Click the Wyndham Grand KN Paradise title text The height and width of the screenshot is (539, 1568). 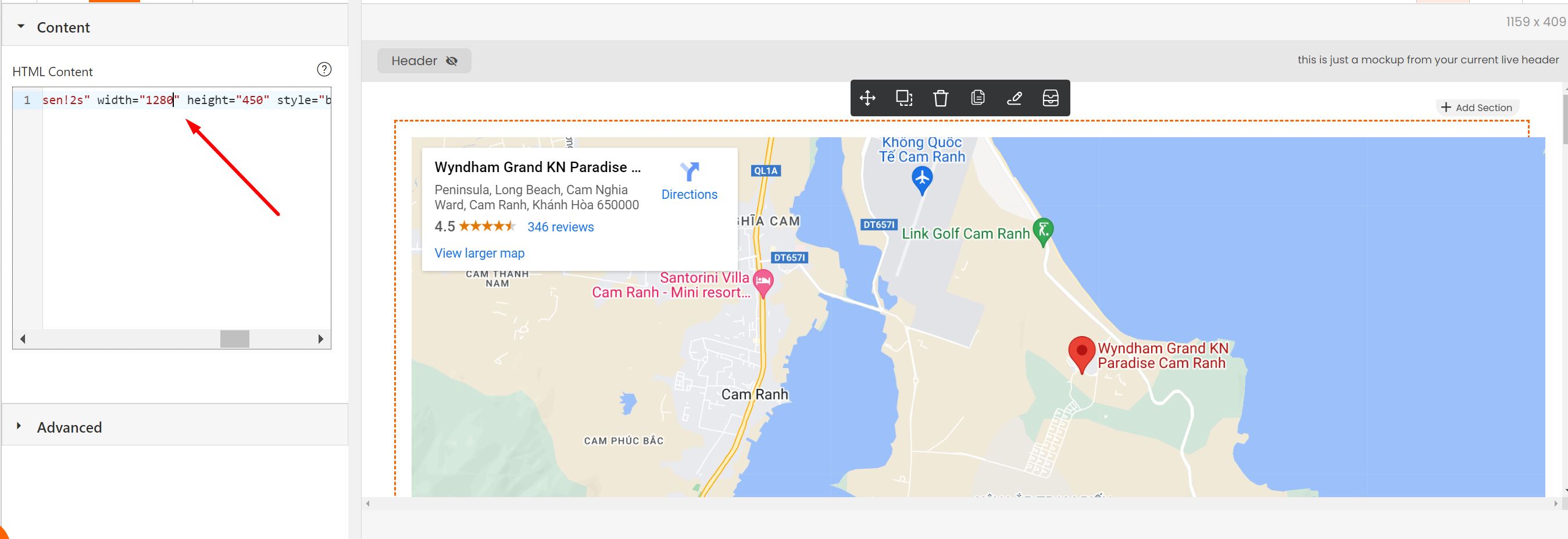click(x=537, y=167)
